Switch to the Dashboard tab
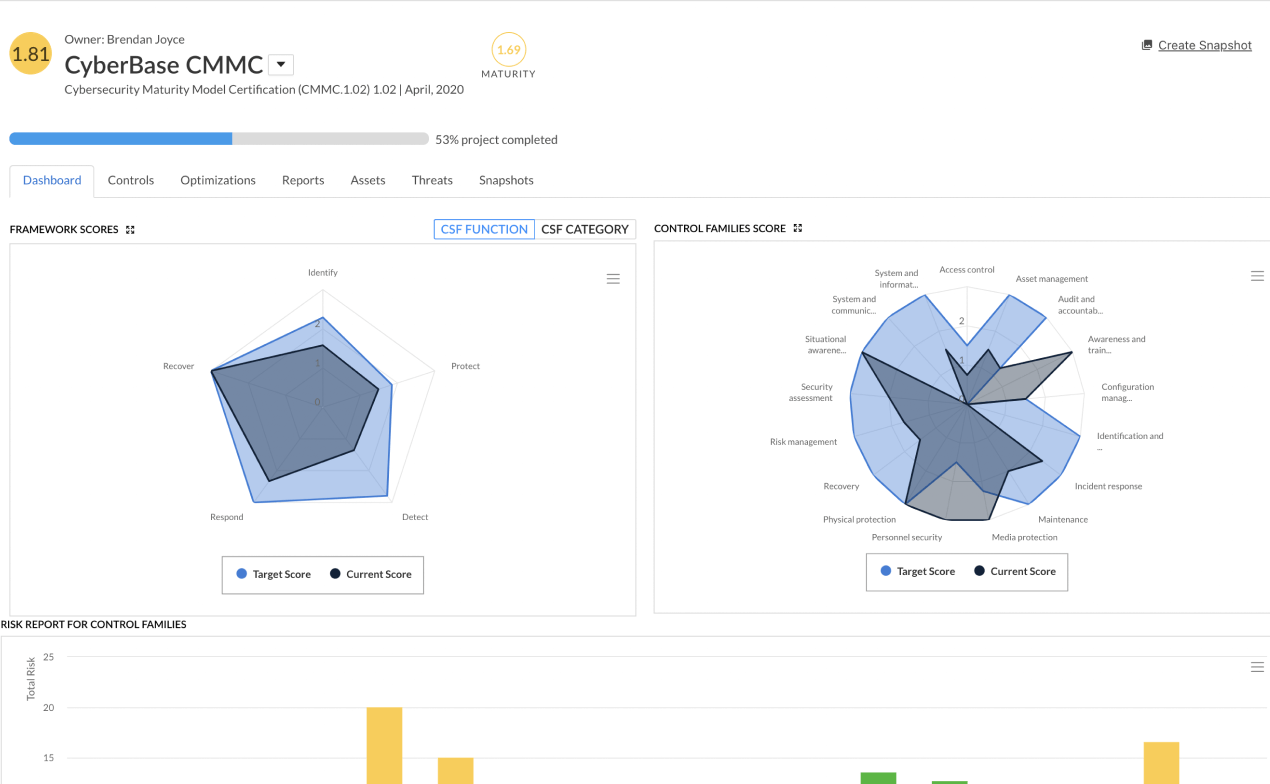 (x=52, y=180)
